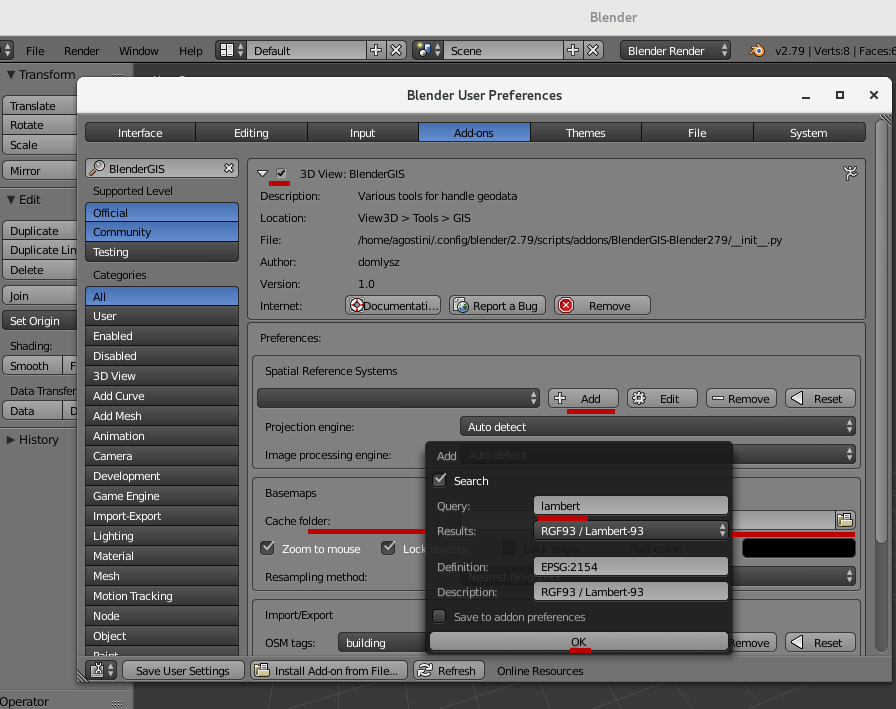Confirm the Add dialog with OK
Viewport: 896px width, 709px height.
578,642
